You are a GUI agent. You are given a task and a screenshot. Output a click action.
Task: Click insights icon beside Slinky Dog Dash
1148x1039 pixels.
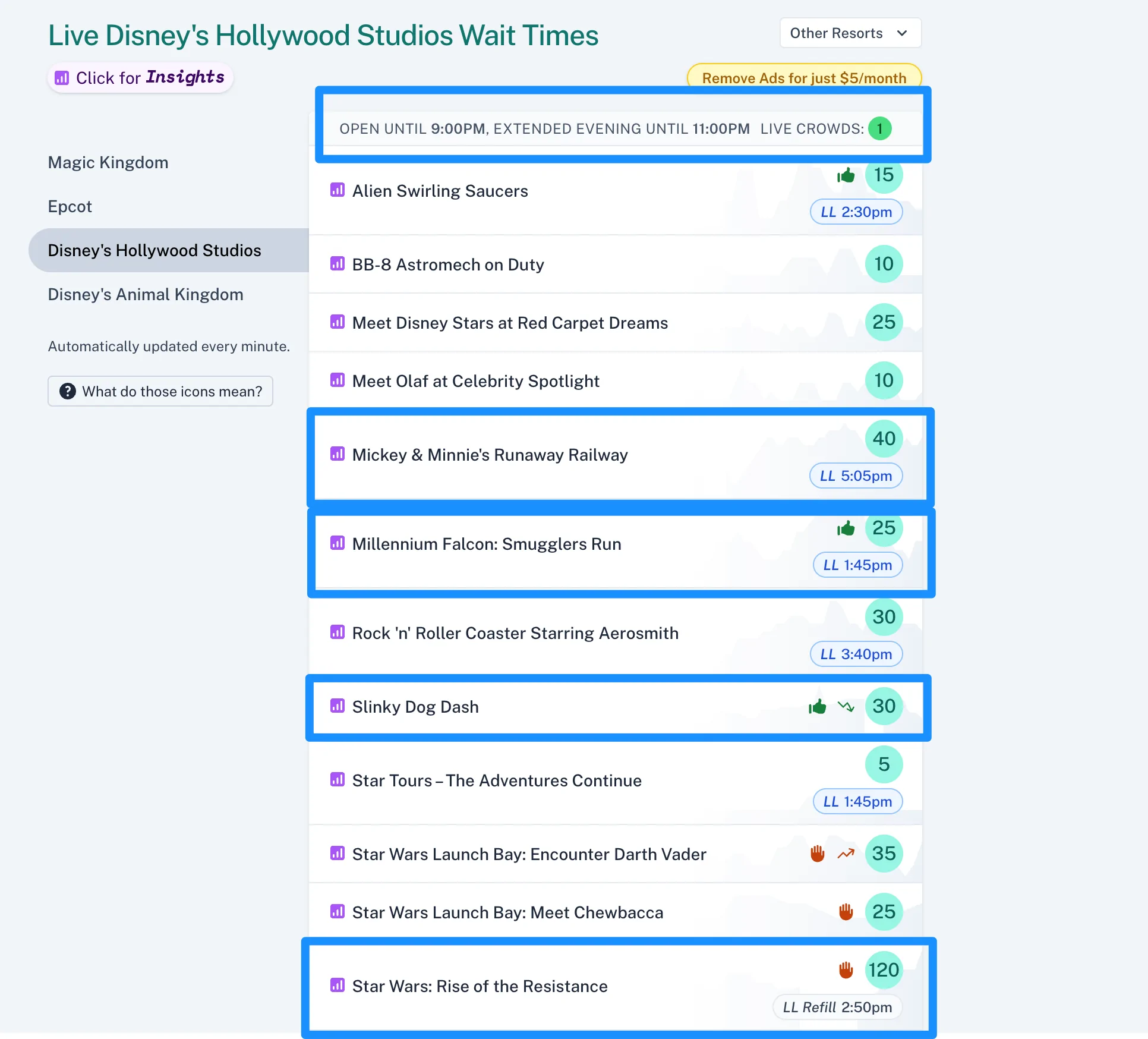click(x=338, y=706)
